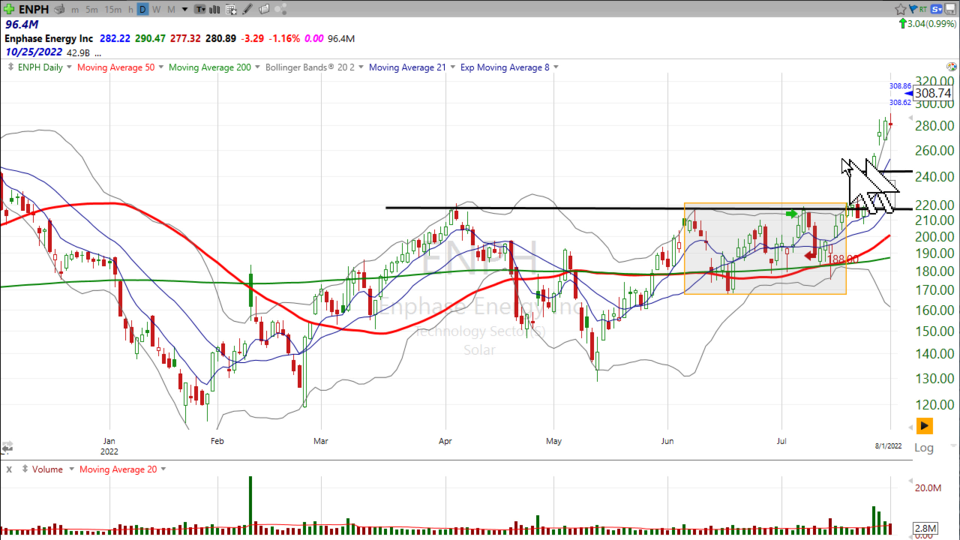Open the timeframe dropdown arrow
Image resolution: width=960 pixels, height=540 pixels.
pos(185,10)
